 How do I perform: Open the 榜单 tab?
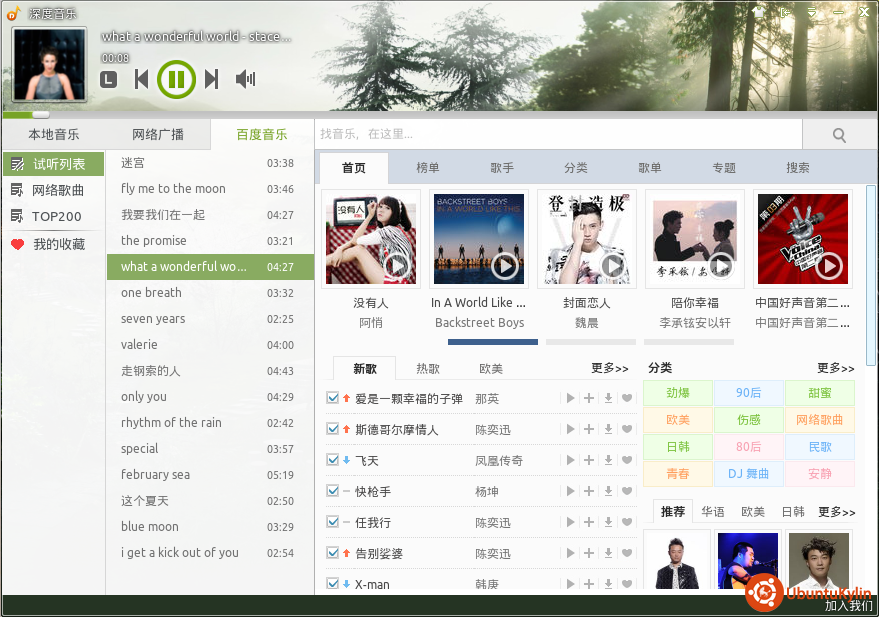(428, 168)
